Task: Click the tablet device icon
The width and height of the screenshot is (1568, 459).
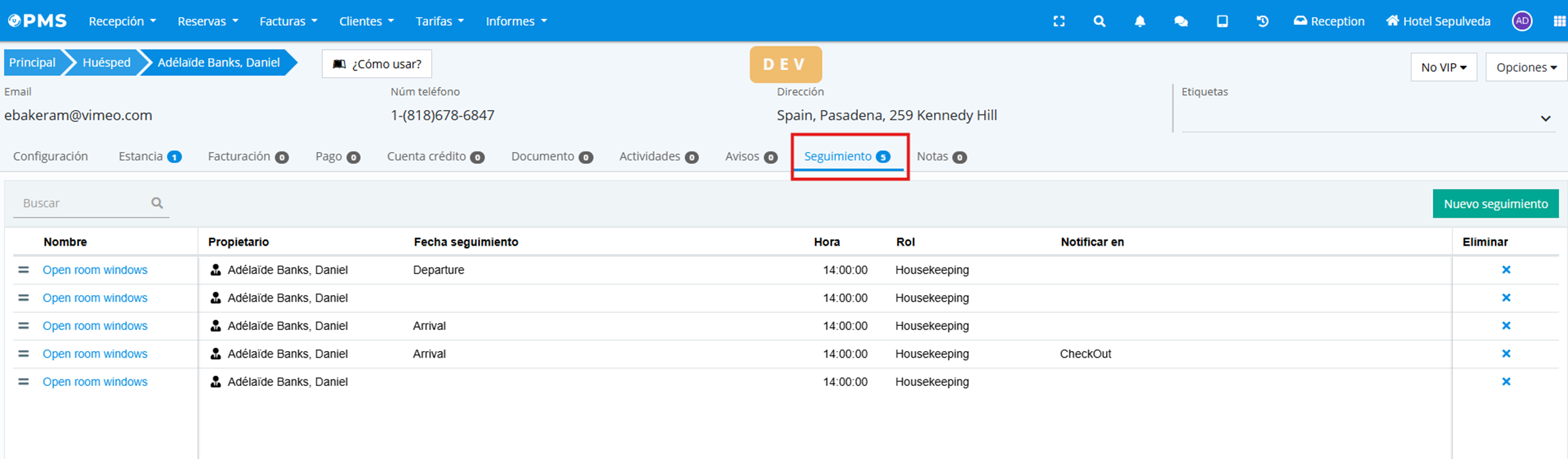Action: click(x=1222, y=21)
